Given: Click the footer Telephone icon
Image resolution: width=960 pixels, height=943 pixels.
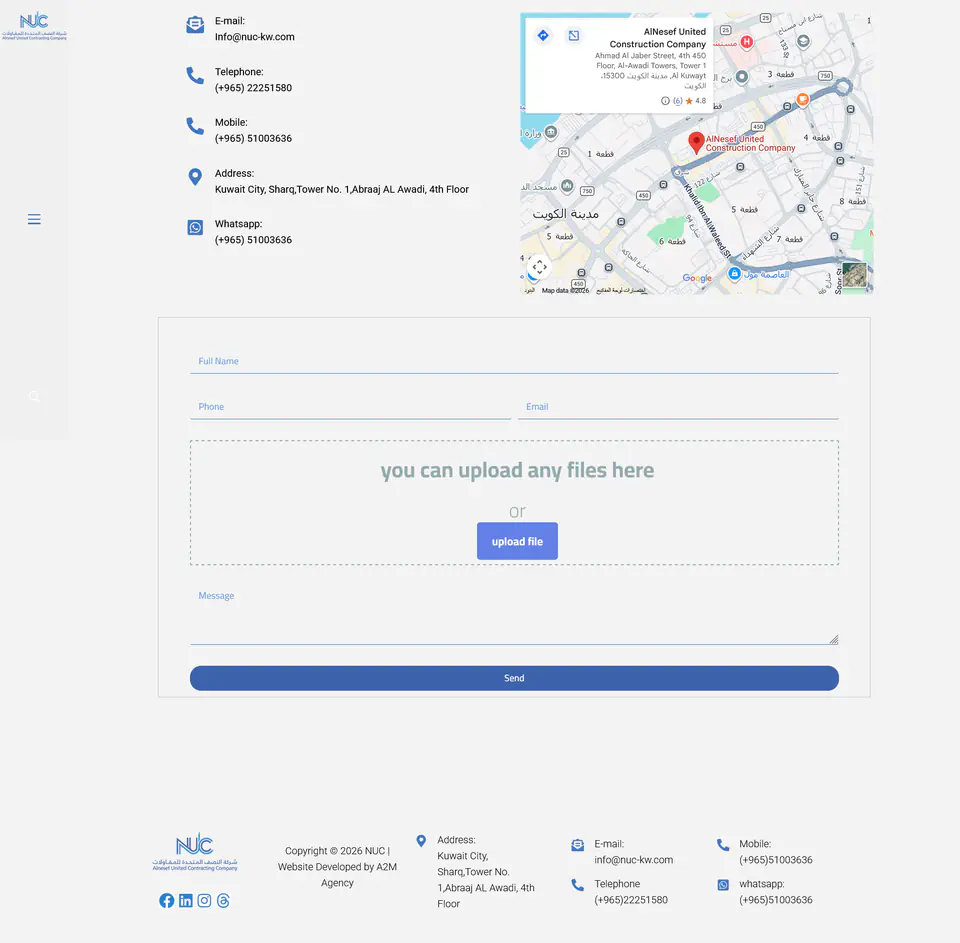Looking at the screenshot, I should 577,885.
